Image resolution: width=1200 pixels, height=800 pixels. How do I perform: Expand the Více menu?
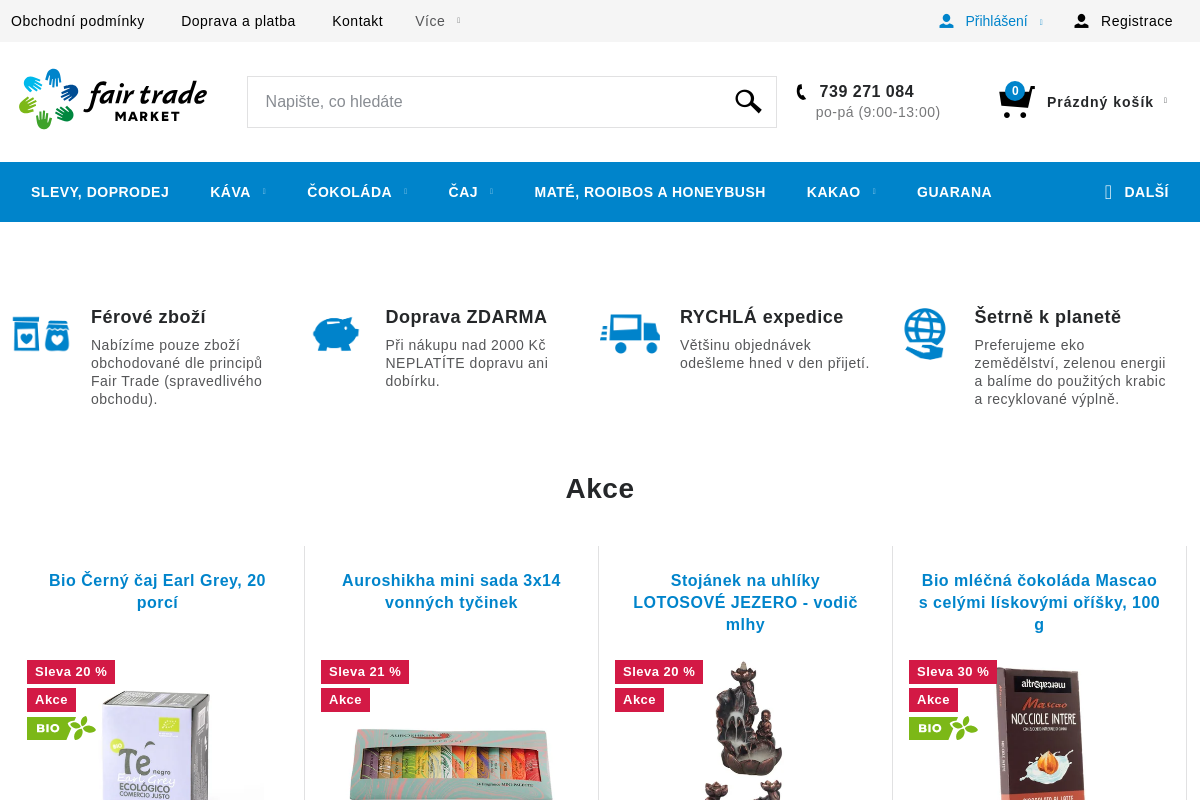pyautogui.click(x=438, y=21)
